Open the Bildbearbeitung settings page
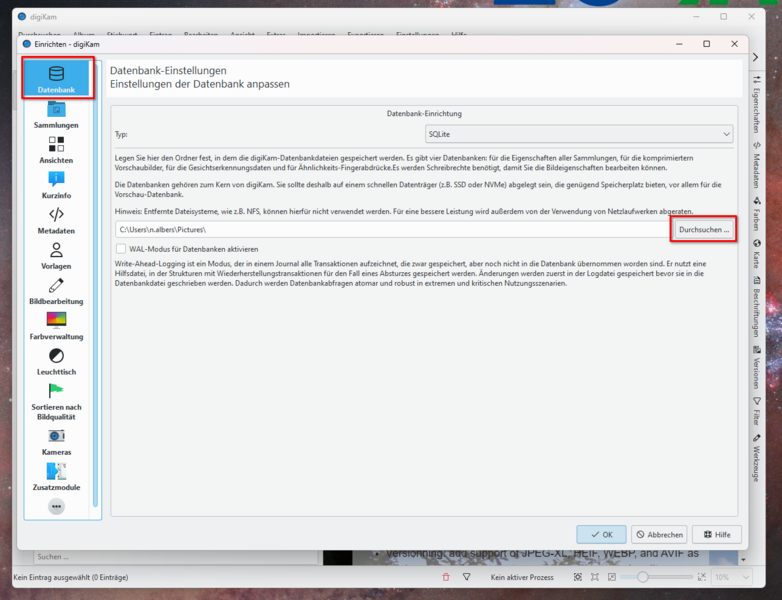 [x=56, y=291]
